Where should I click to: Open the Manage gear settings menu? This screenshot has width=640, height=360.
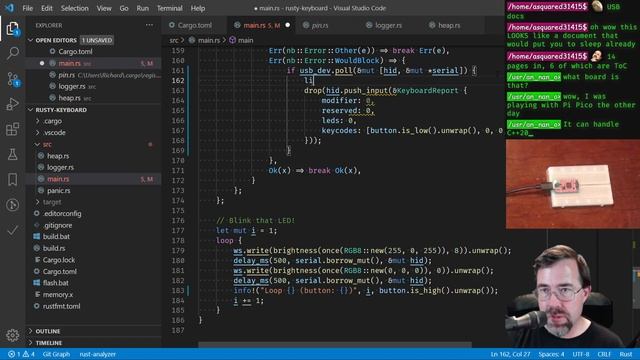(x=13, y=335)
